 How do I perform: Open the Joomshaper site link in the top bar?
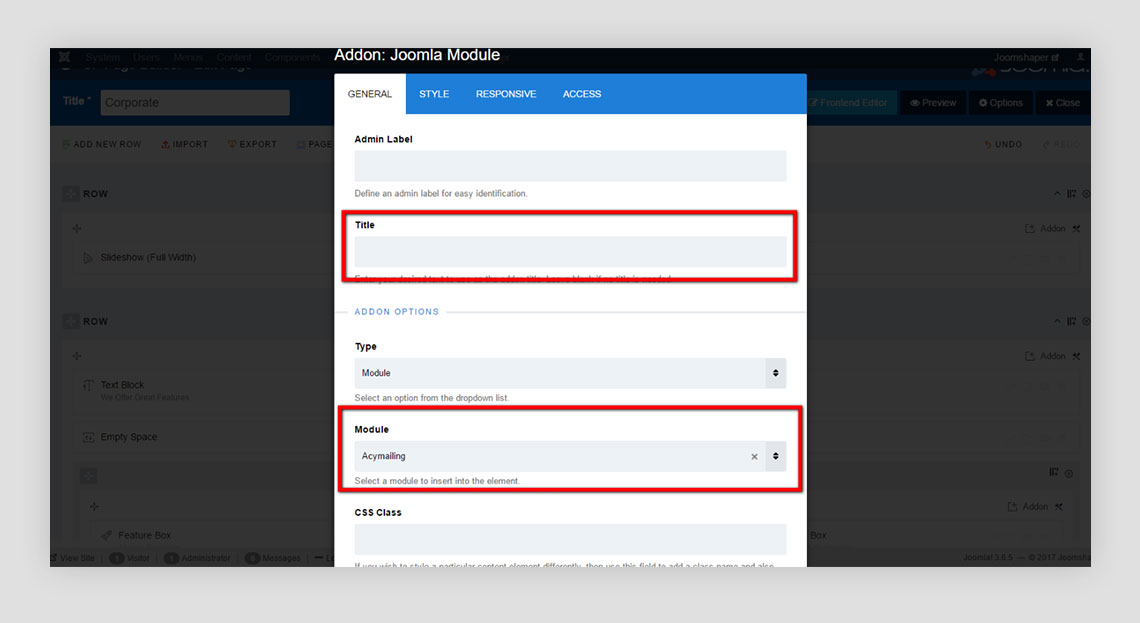[x=1027, y=57]
